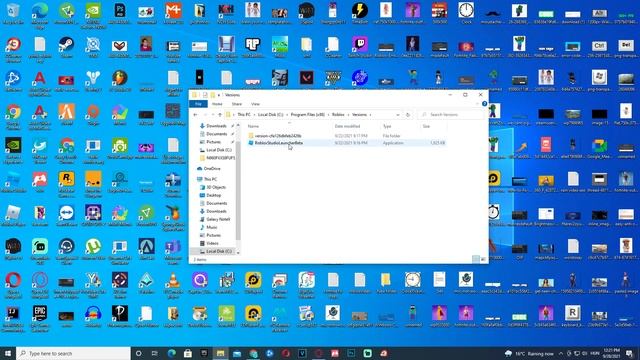
Task: Click Program Files (x86) in the breadcrumb
Action: click(308, 115)
